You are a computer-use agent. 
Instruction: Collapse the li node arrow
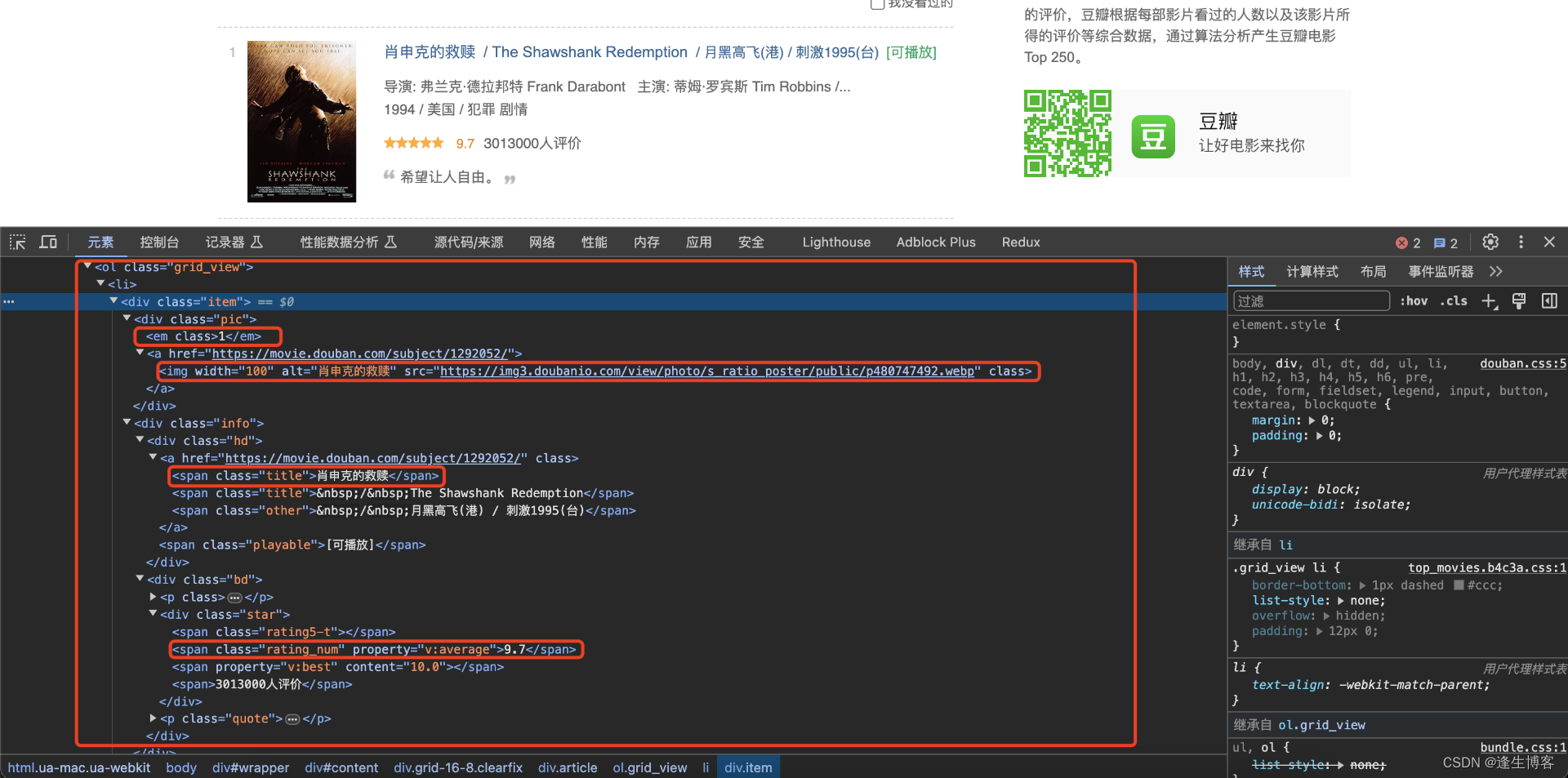point(100,283)
